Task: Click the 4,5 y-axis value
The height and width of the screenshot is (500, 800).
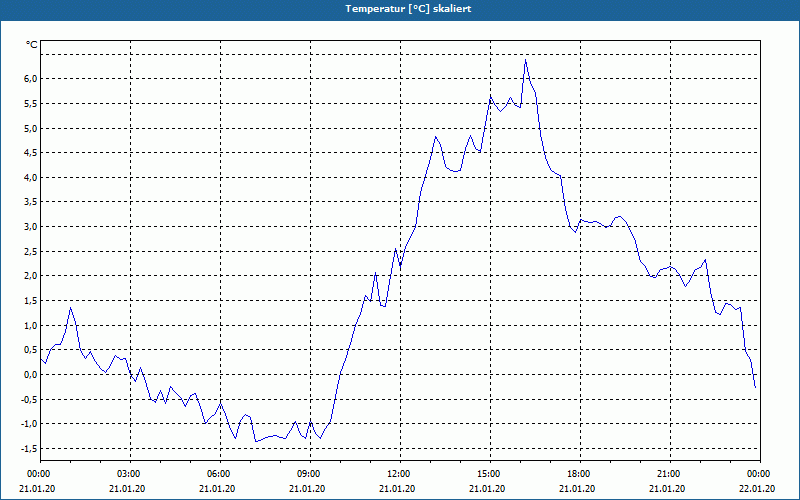Action: (31, 153)
